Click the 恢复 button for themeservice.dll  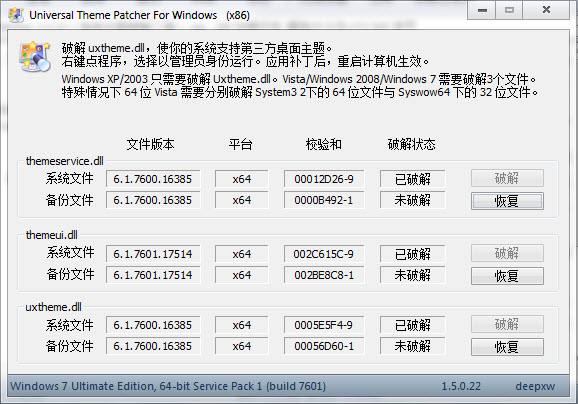click(x=507, y=201)
